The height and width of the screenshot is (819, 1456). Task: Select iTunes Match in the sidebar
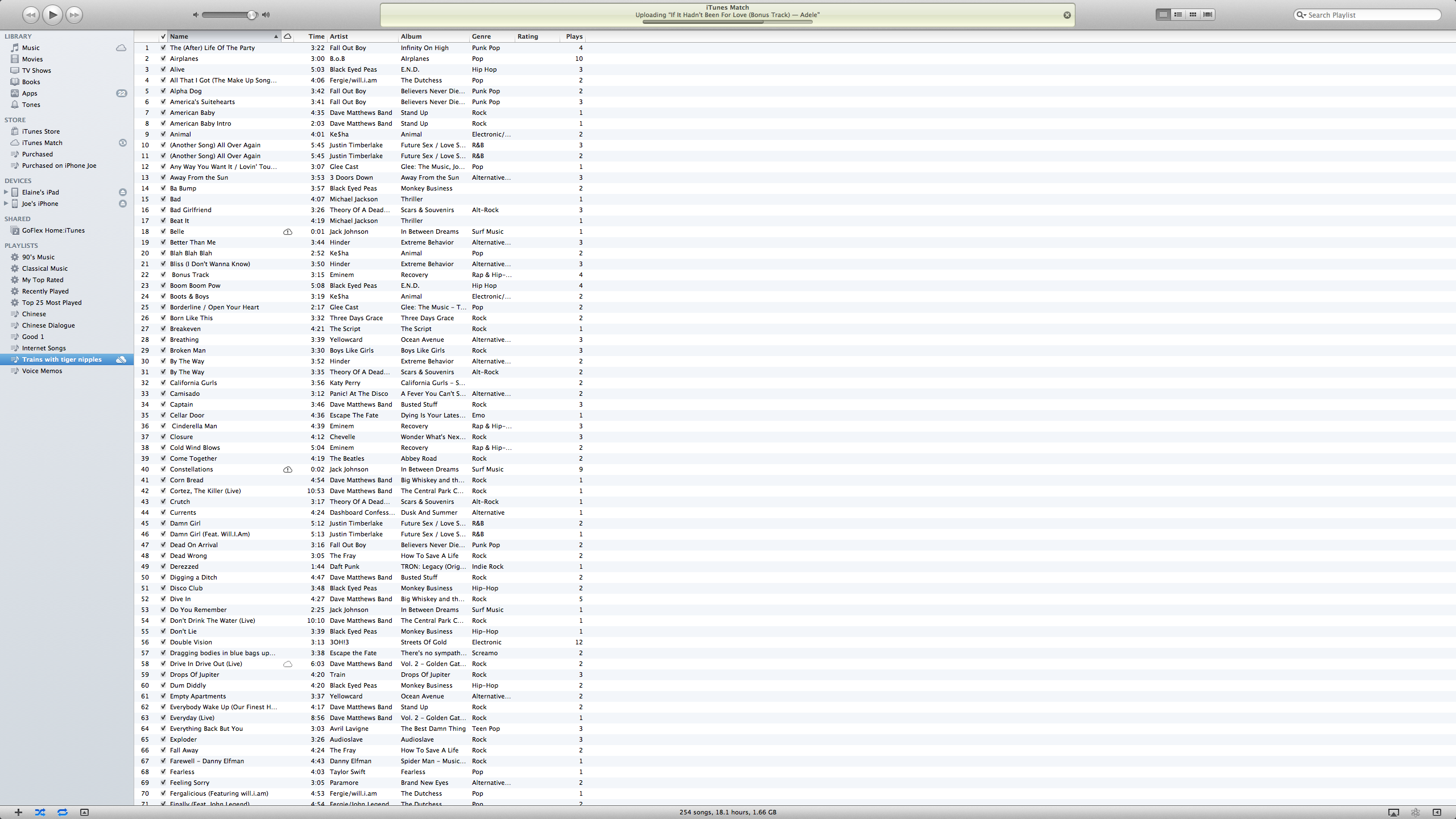tap(42, 143)
